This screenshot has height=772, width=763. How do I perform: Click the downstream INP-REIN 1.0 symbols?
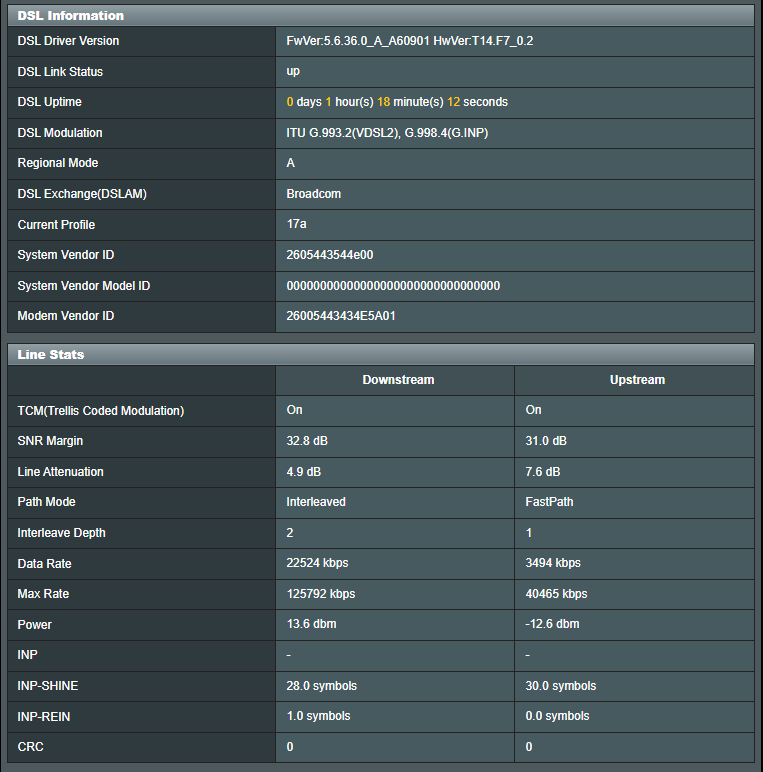(x=318, y=716)
